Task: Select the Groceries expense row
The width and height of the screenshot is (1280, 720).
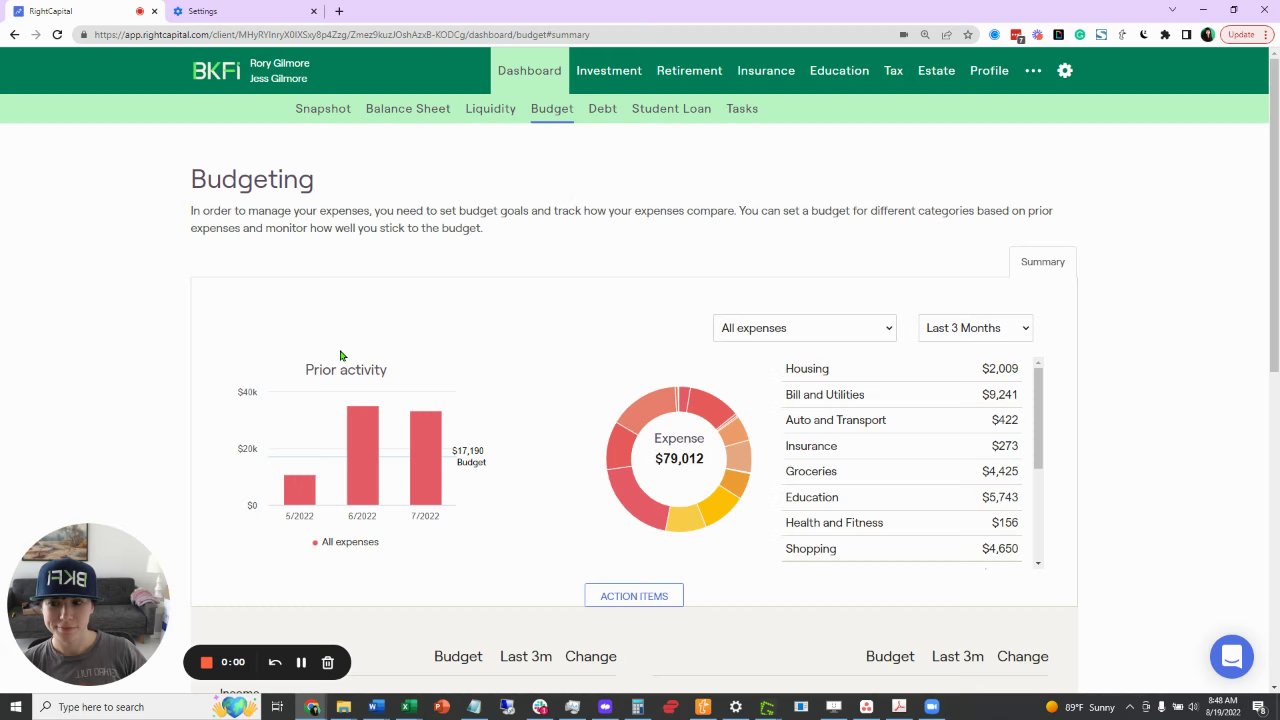Action: tap(901, 471)
